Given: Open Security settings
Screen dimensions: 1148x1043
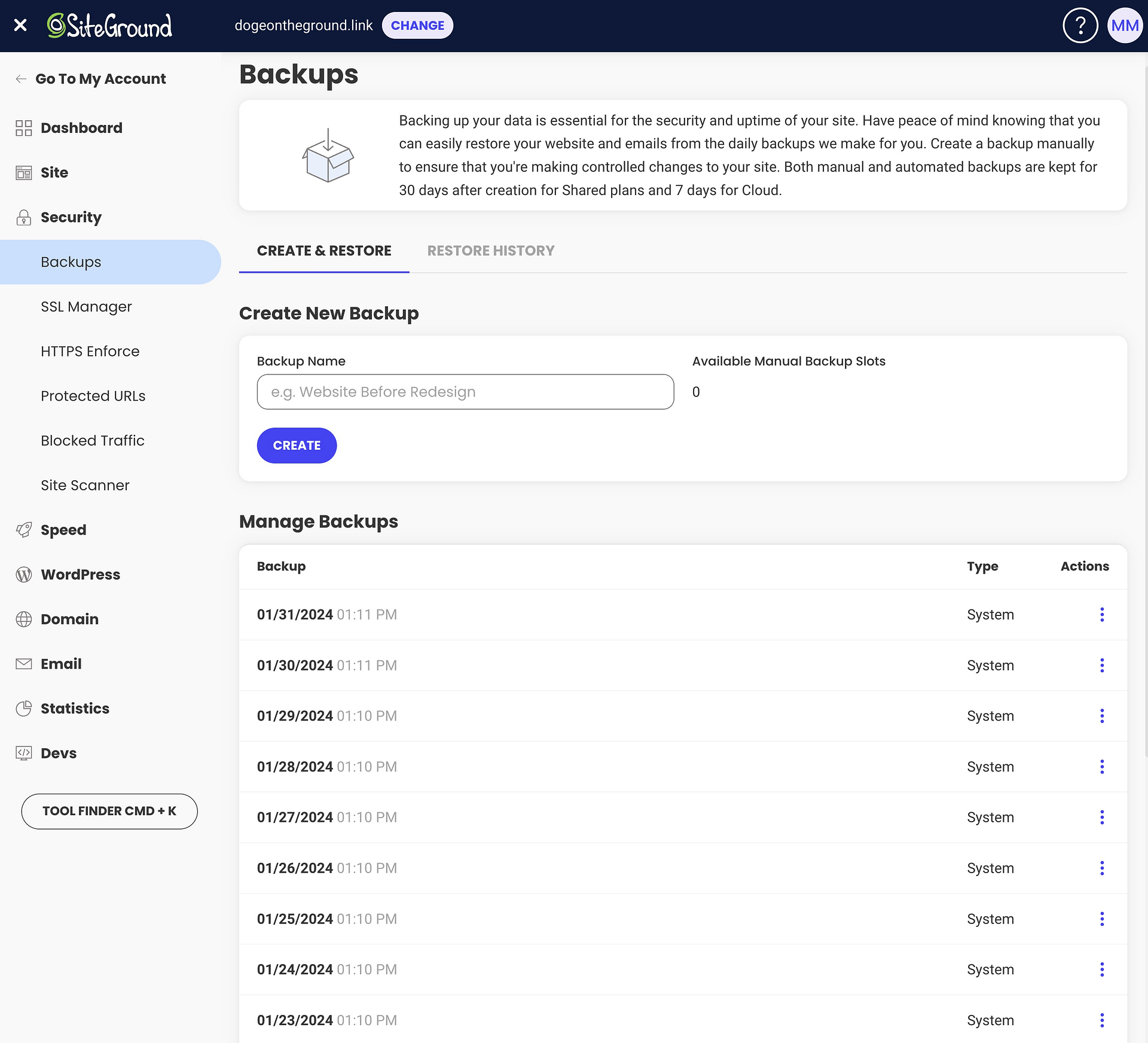Looking at the screenshot, I should point(70,217).
